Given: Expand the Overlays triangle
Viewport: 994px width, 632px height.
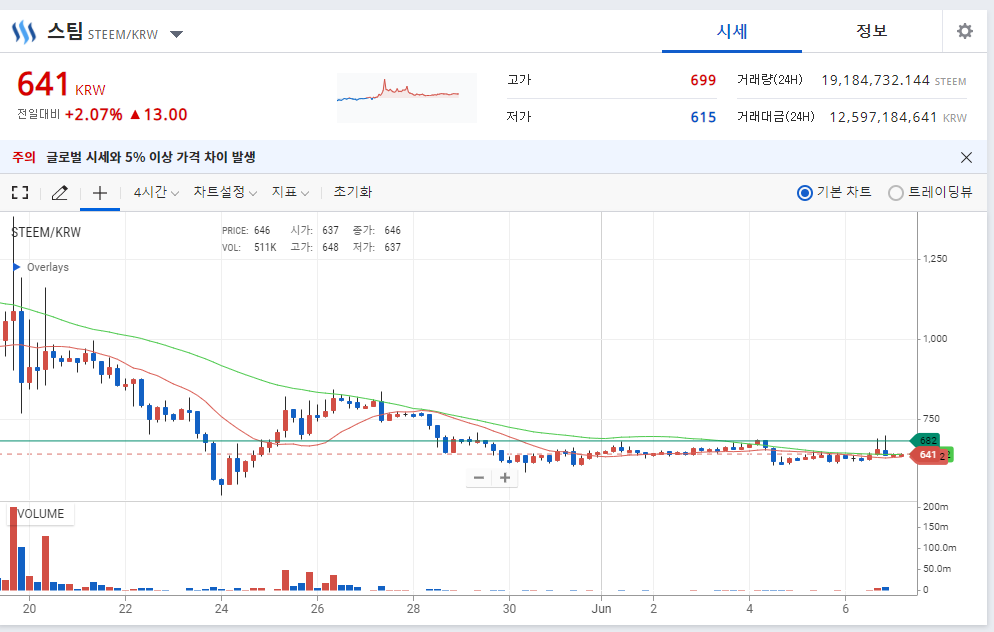Looking at the screenshot, I should pos(17,267).
